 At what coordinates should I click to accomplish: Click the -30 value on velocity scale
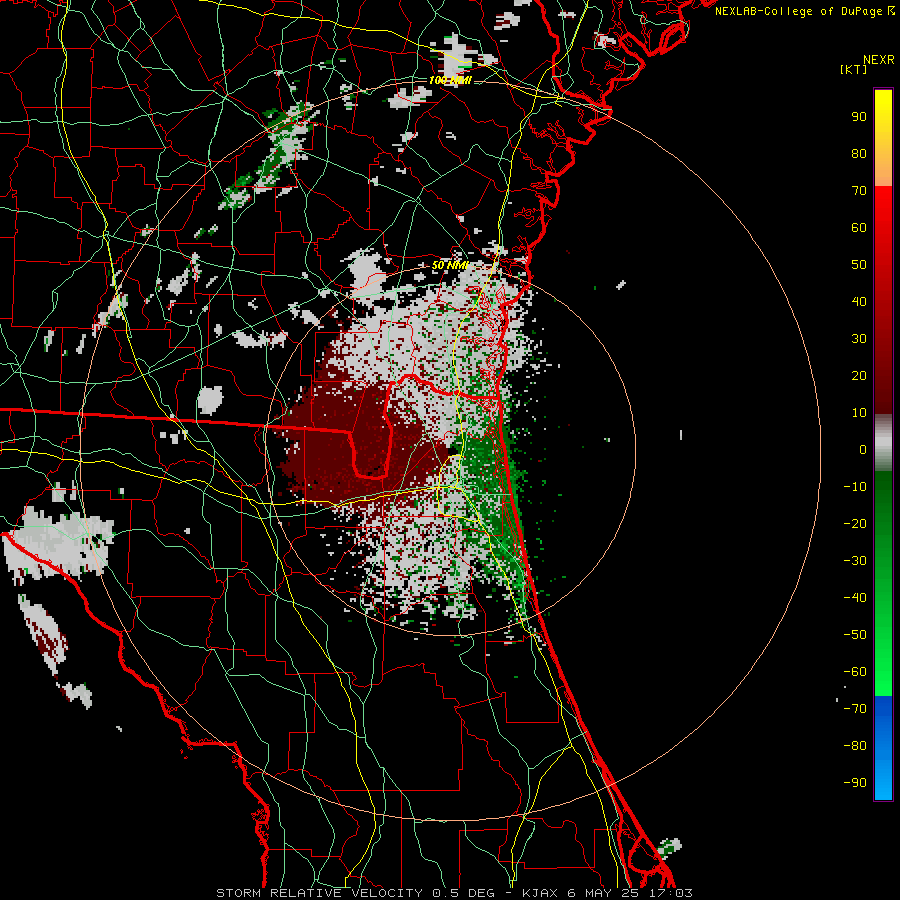855,561
